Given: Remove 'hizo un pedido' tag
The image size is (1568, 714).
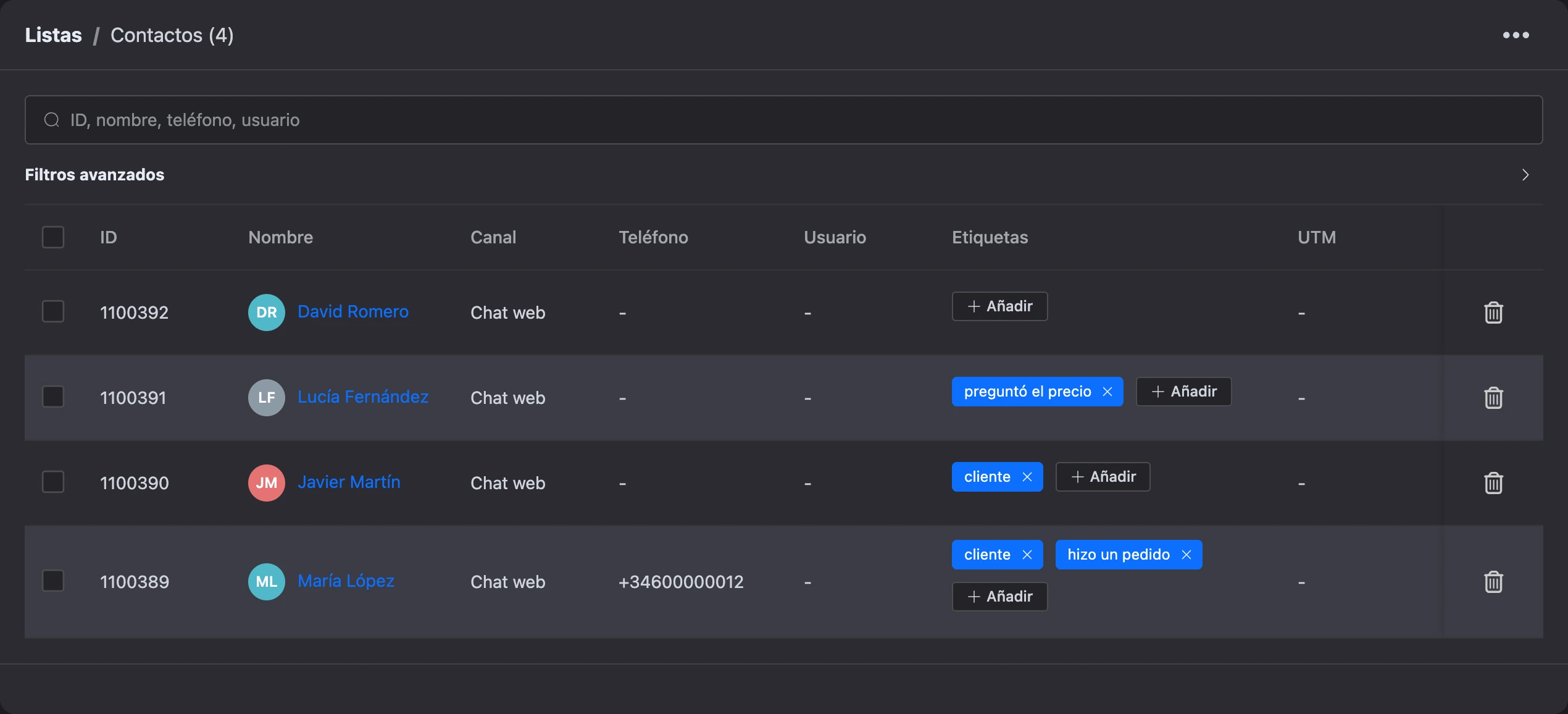Looking at the screenshot, I should [1186, 555].
